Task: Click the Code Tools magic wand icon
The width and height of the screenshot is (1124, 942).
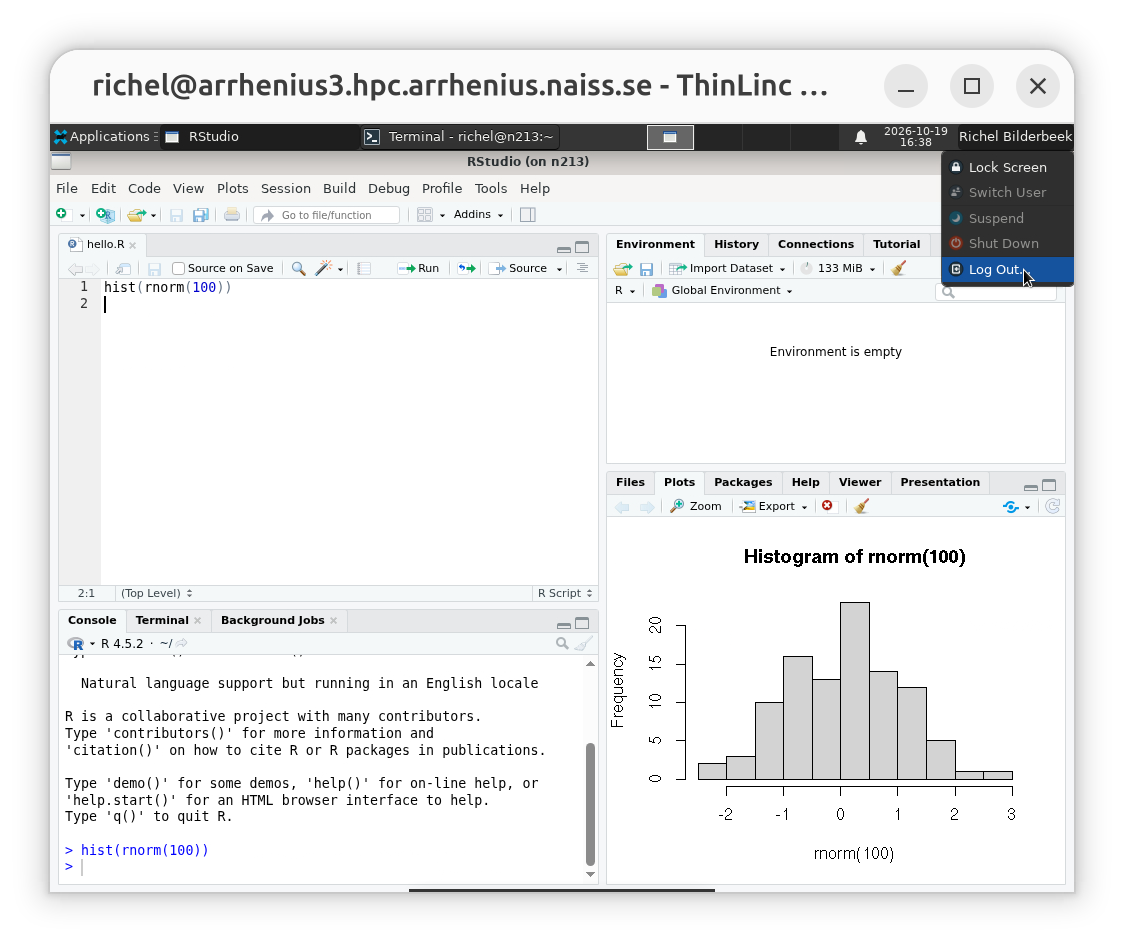Action: 324,268
